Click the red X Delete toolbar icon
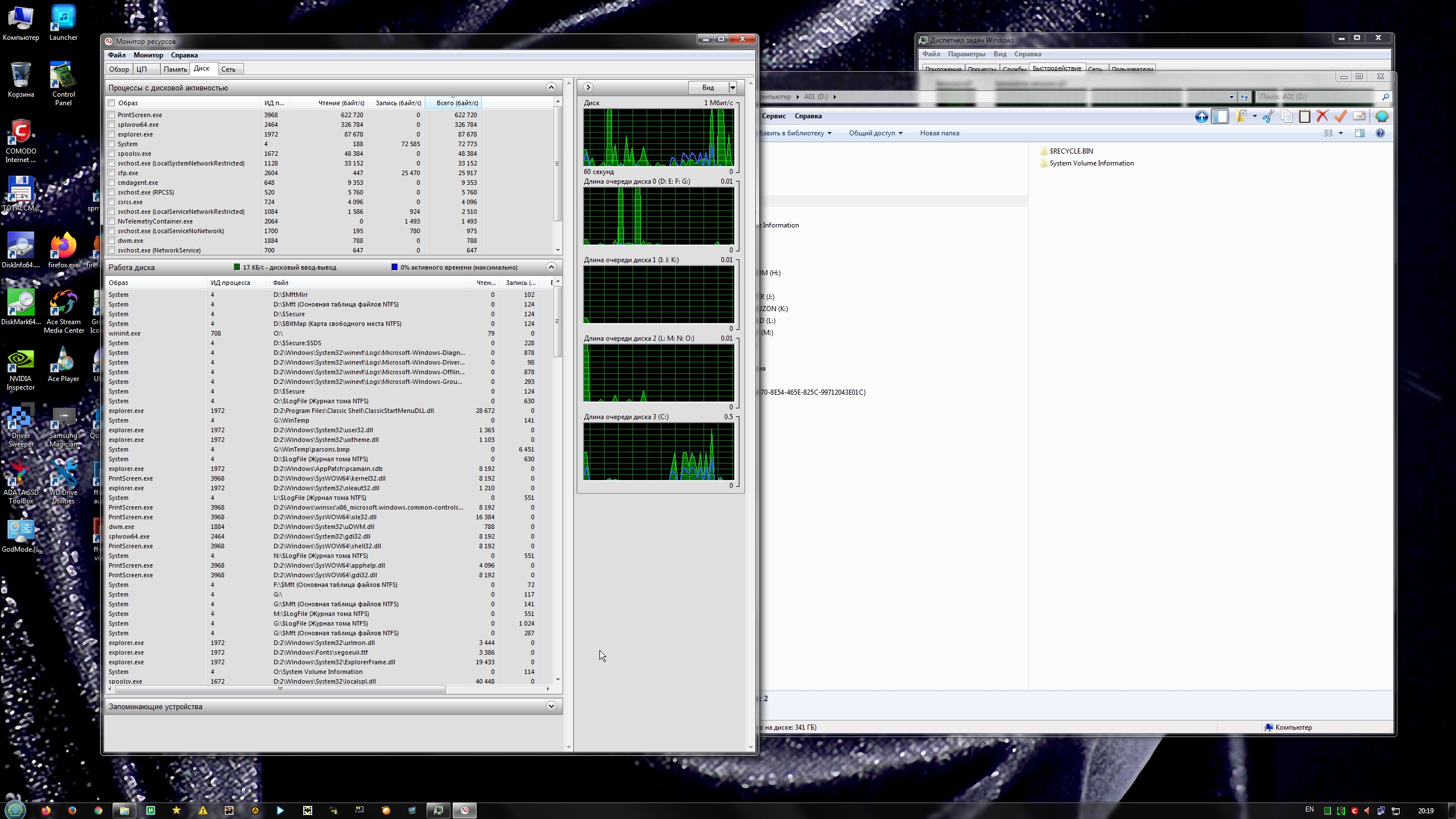The image size is (1456, 819). pos(1322,117)
